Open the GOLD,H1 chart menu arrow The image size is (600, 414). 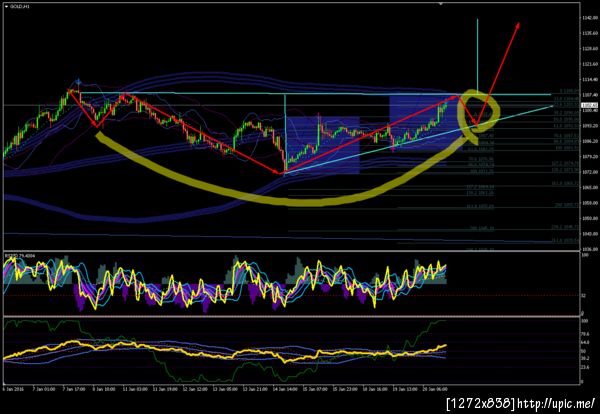(x=7, y=7)
